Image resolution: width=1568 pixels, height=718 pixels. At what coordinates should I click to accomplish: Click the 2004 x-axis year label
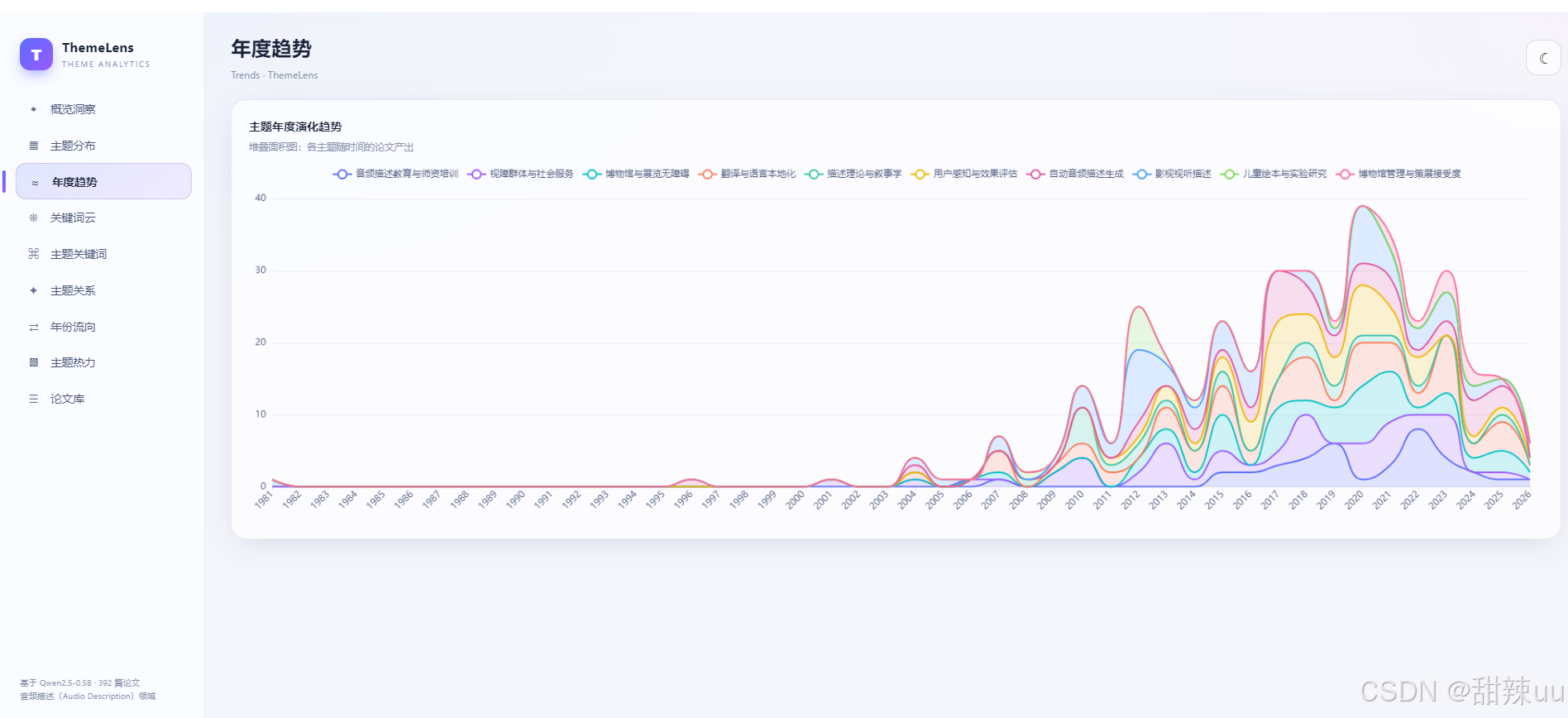(906, 500)
